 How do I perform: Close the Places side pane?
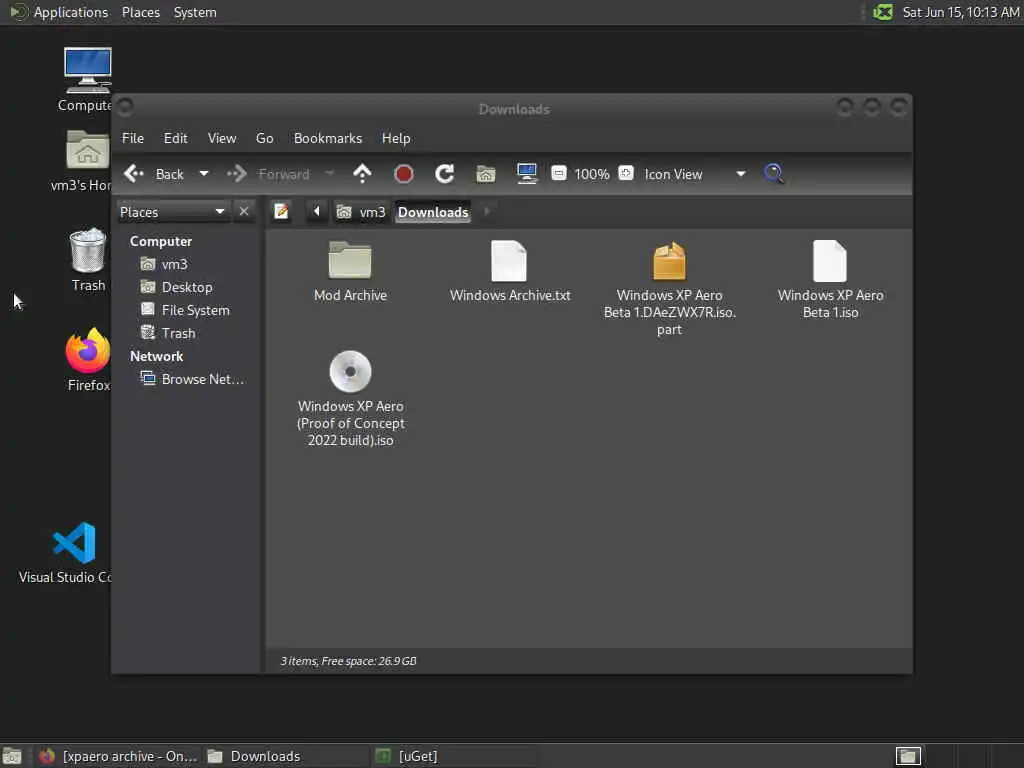(244, 212)
